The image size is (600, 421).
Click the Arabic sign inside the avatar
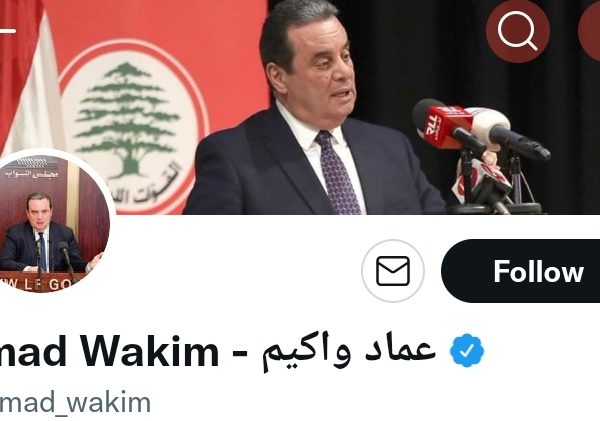[x=32, y=174]
